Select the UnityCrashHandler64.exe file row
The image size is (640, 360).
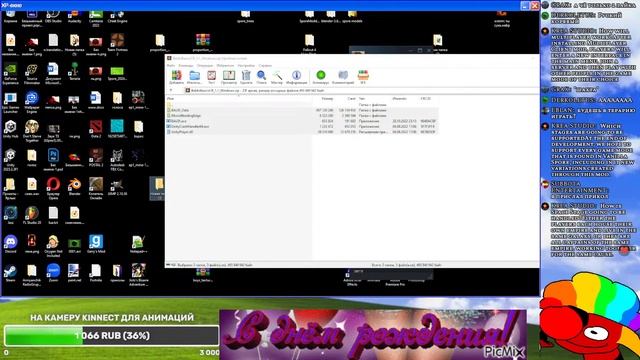click(302, 127)
